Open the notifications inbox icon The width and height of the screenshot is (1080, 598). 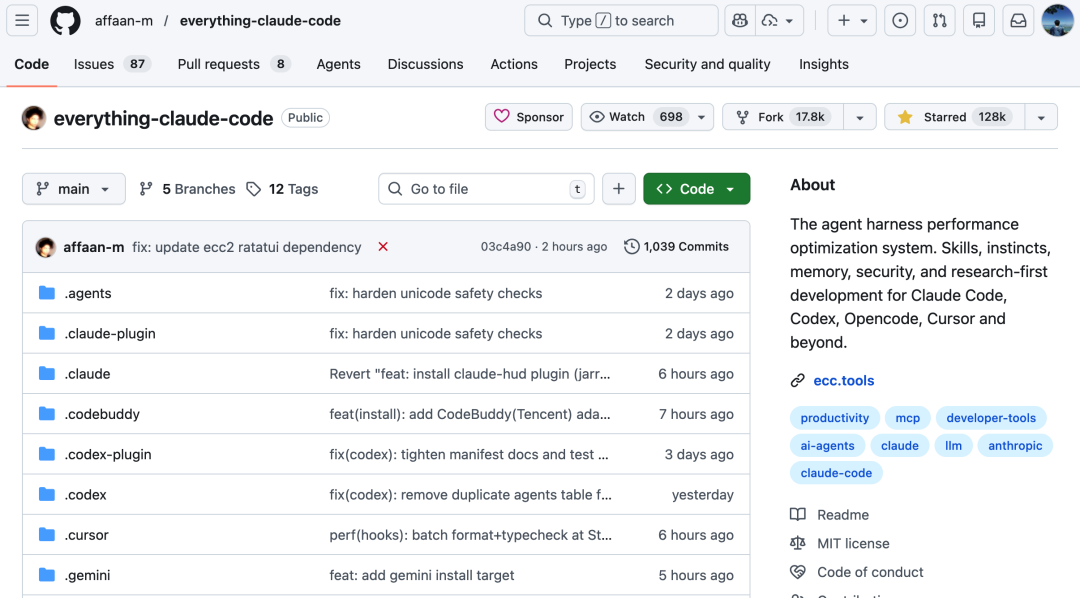[1018, 20]
